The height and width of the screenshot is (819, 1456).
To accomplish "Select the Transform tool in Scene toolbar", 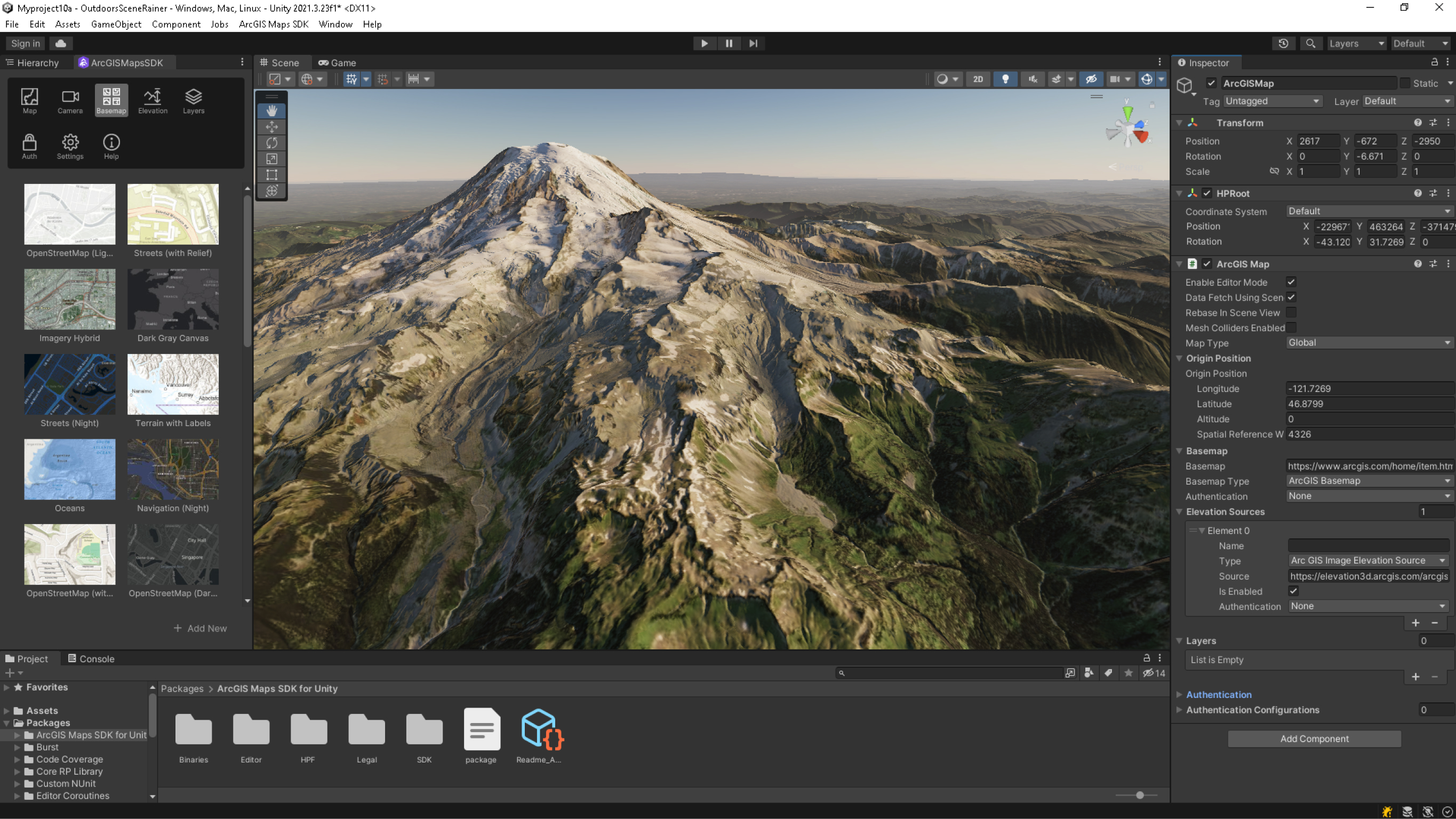I will tap(272, 190).
